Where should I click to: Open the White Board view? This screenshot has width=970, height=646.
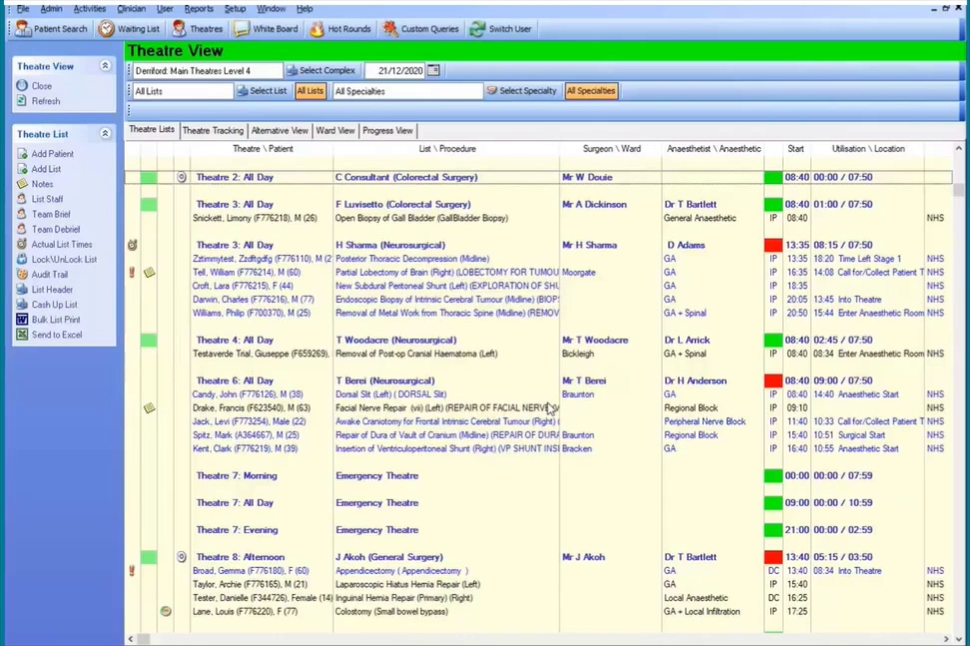(x=266, y=28)
